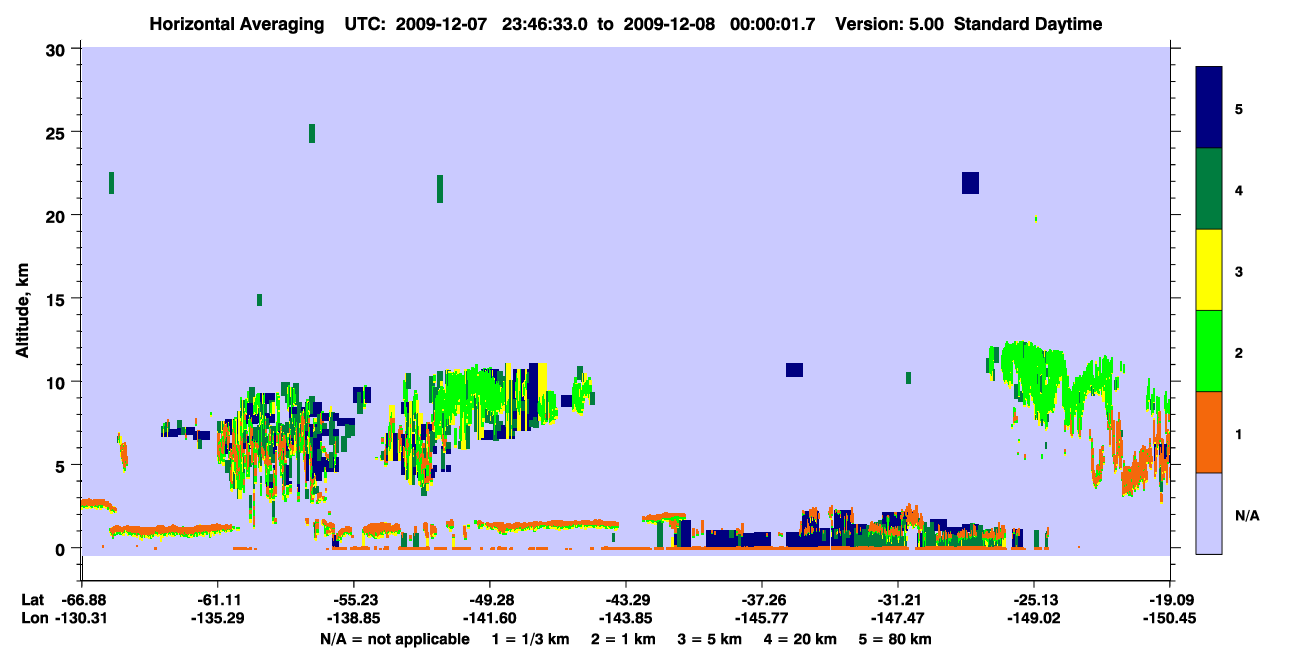This screenshot has height=667, width=1300.
Task: Click latitude value -49.28
Action: [x=489, y=599]
